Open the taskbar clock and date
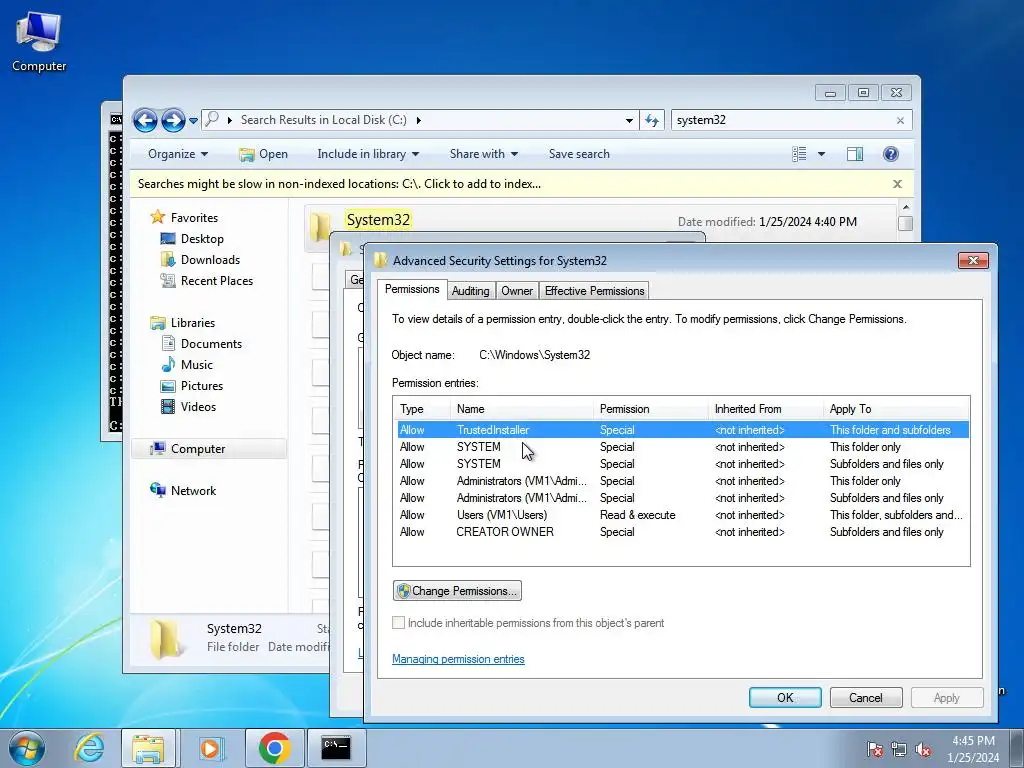Viewport: 1024px width, 768px height. click(x=973, y=749)
